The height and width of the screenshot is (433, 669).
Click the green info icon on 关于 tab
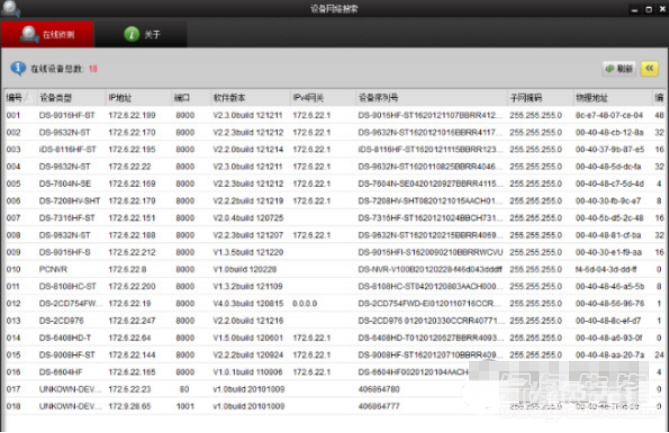pyautogui.click(x=132, y=34)
